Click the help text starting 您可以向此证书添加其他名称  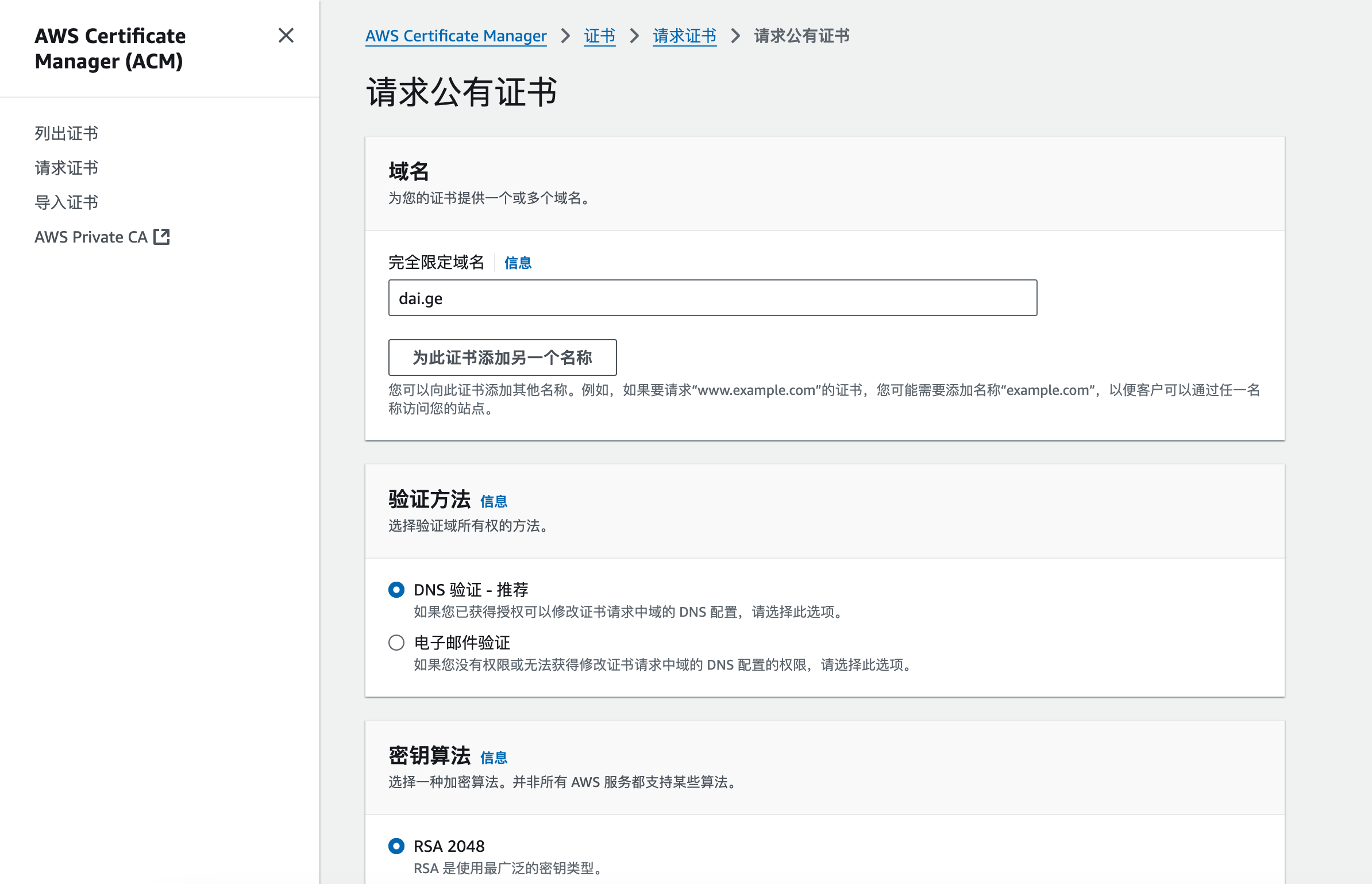(x=824, y=399)
